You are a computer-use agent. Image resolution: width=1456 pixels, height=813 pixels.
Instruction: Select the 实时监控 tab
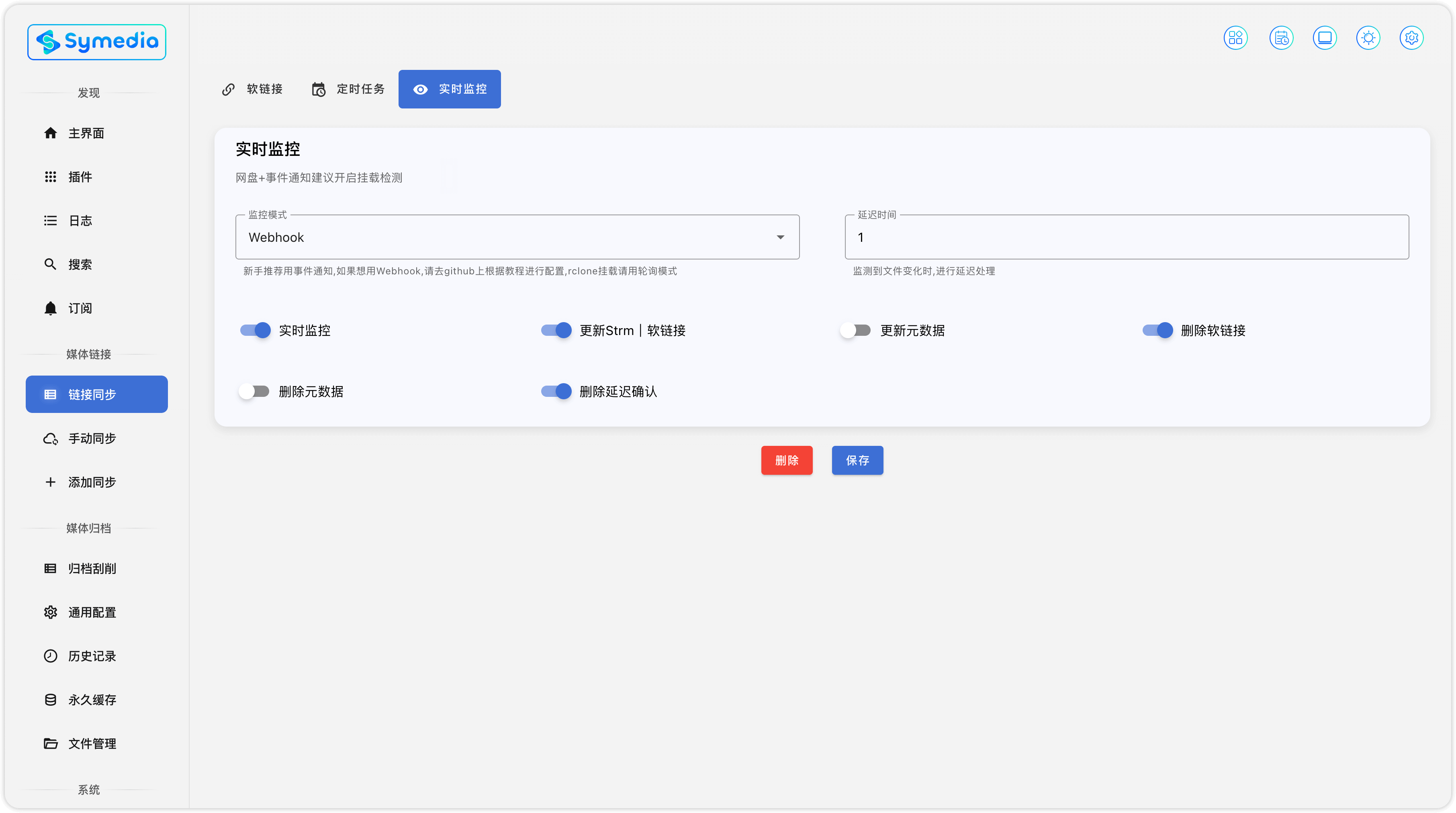pyautogui.click(x=449, y=89)
